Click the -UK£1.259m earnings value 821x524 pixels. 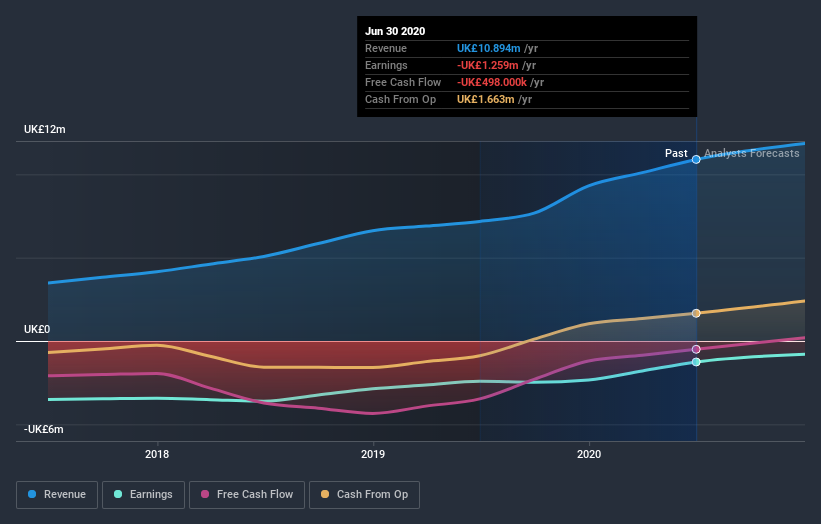487,65
